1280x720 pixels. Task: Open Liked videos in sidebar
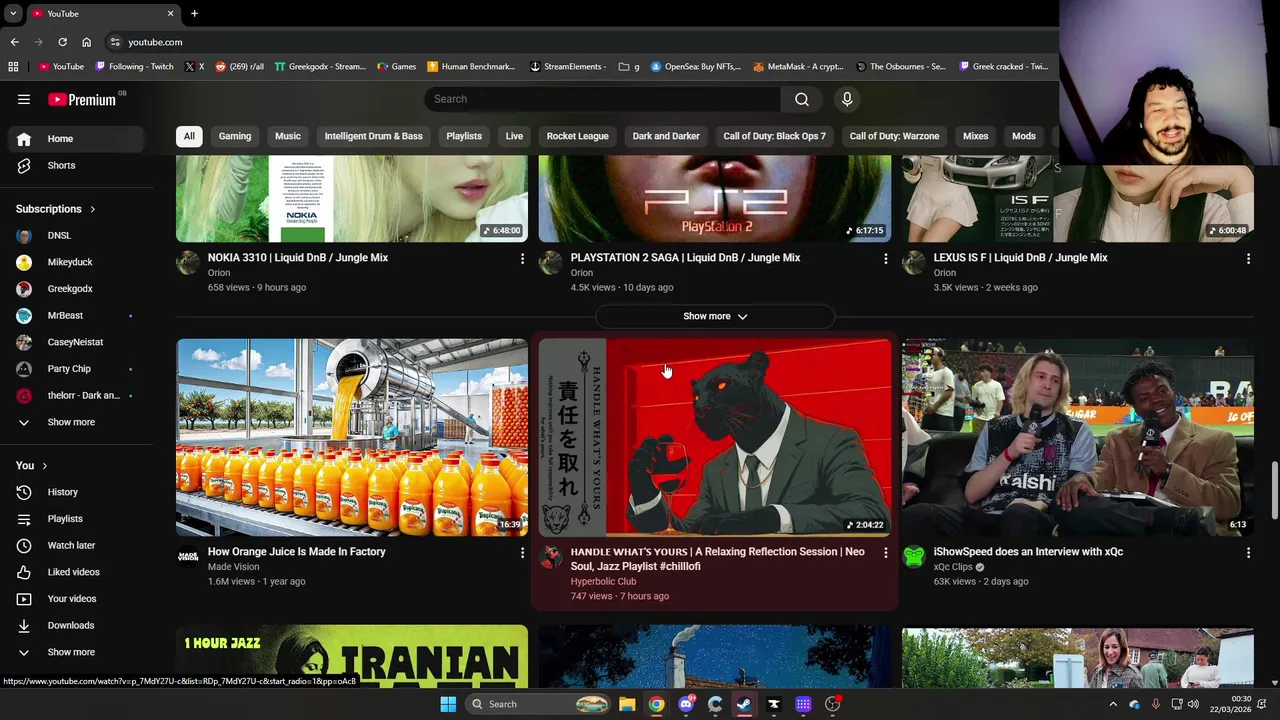(x=72, y=572)
